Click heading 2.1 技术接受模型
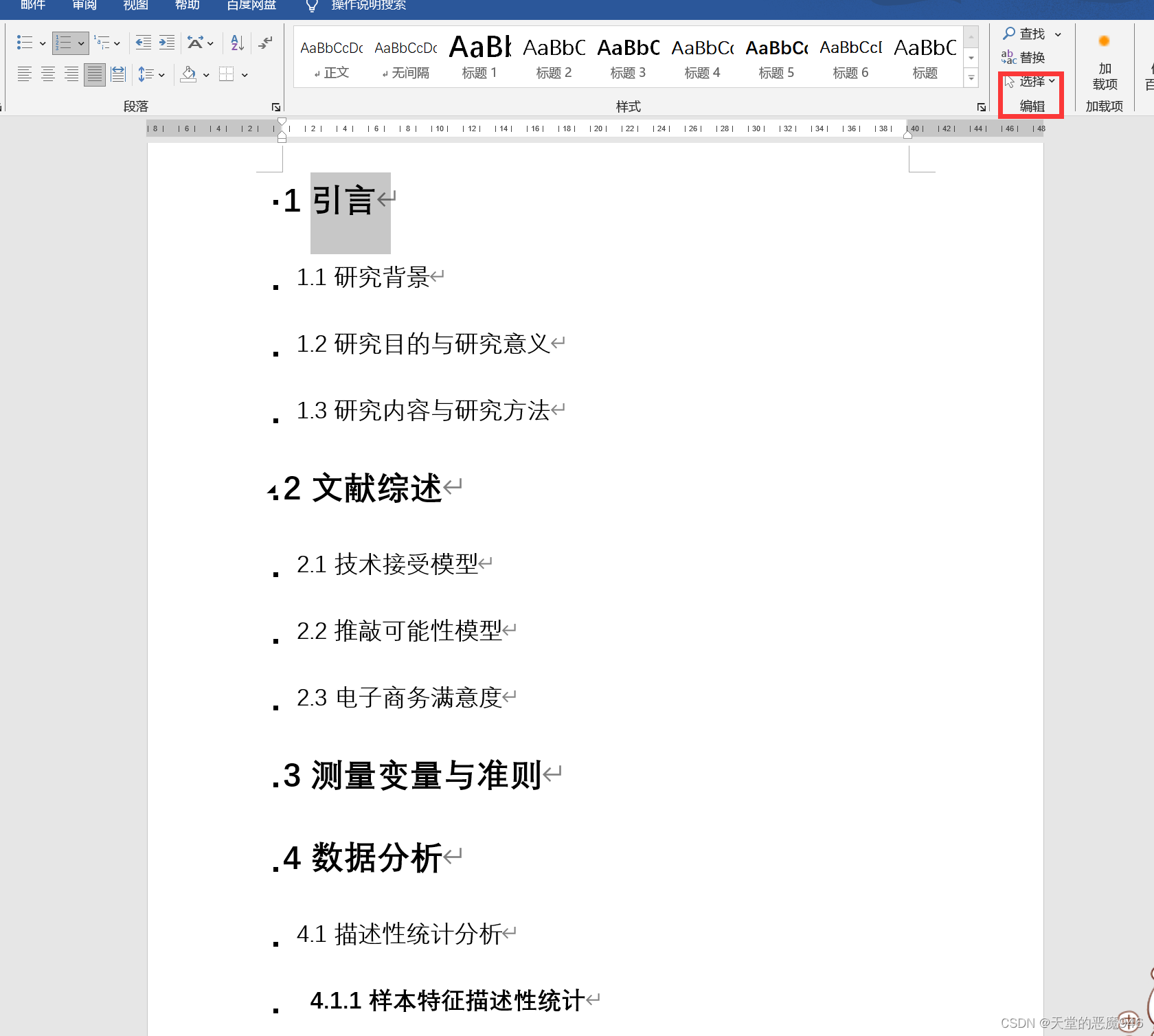 tap(387, 565)
